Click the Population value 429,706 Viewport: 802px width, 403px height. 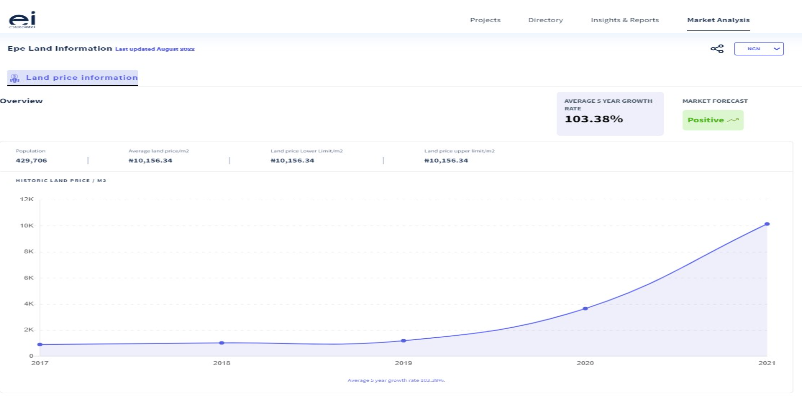click(x=32, y=160)
